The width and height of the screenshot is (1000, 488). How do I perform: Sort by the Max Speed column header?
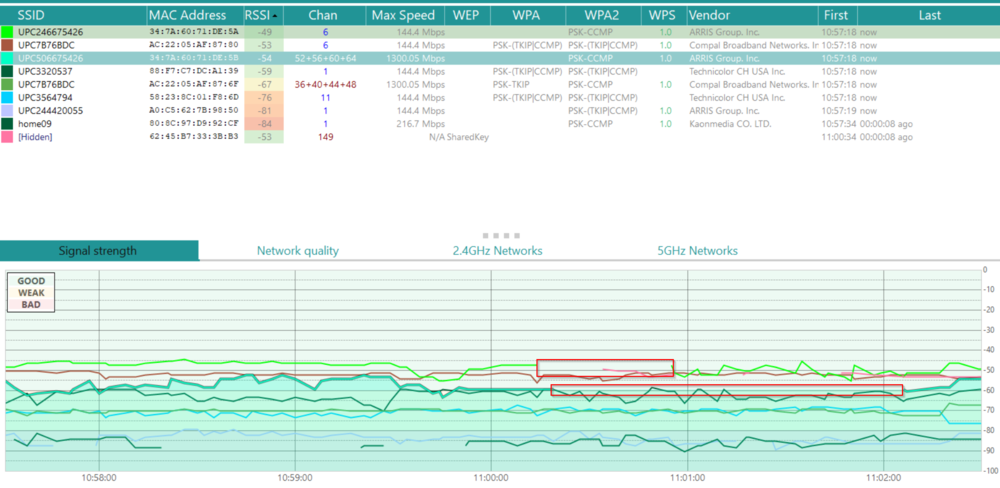click(403, 16)
